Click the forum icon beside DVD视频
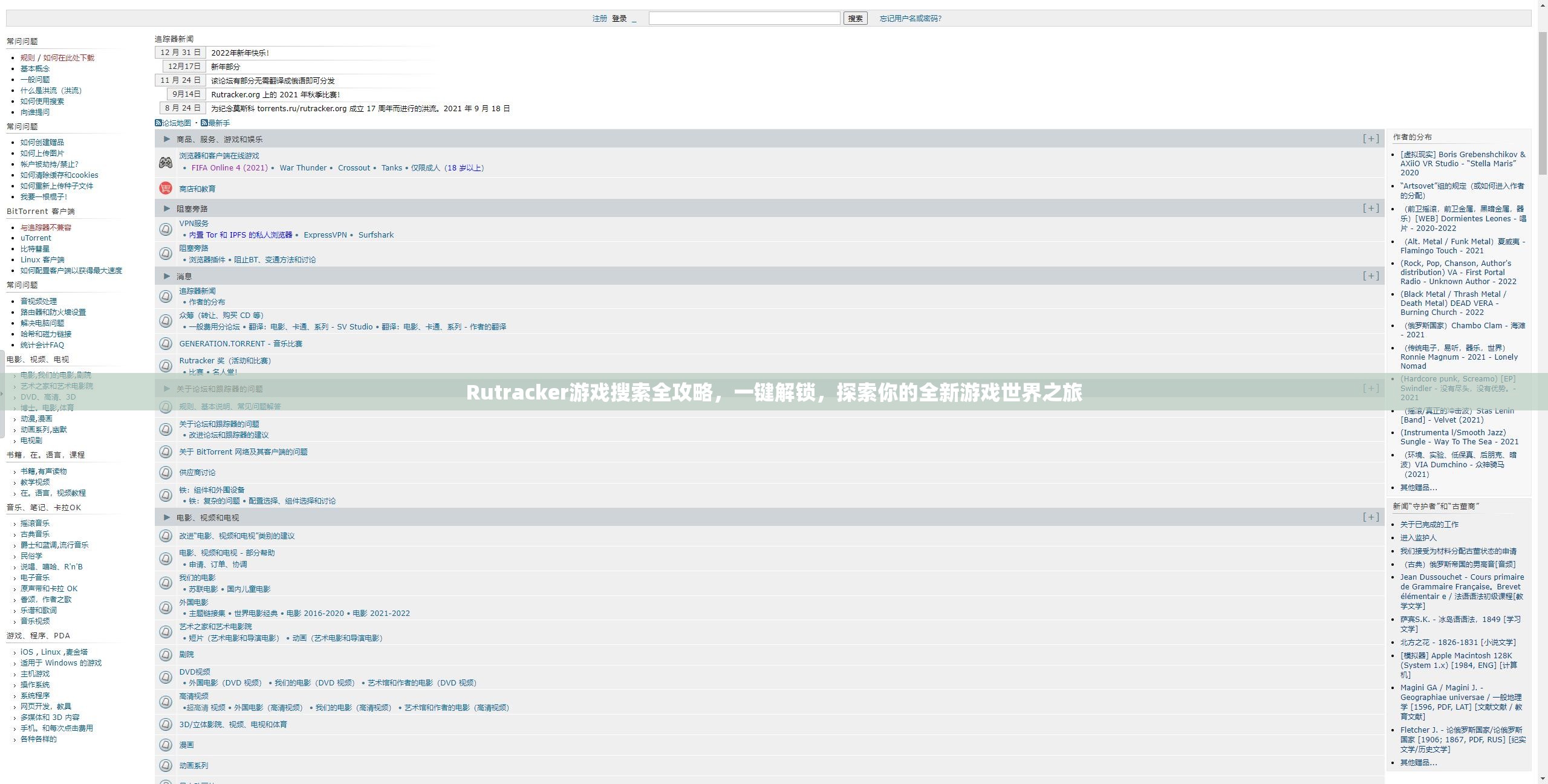This screenshot has height=784, width=1548. [x=165, y=677]
